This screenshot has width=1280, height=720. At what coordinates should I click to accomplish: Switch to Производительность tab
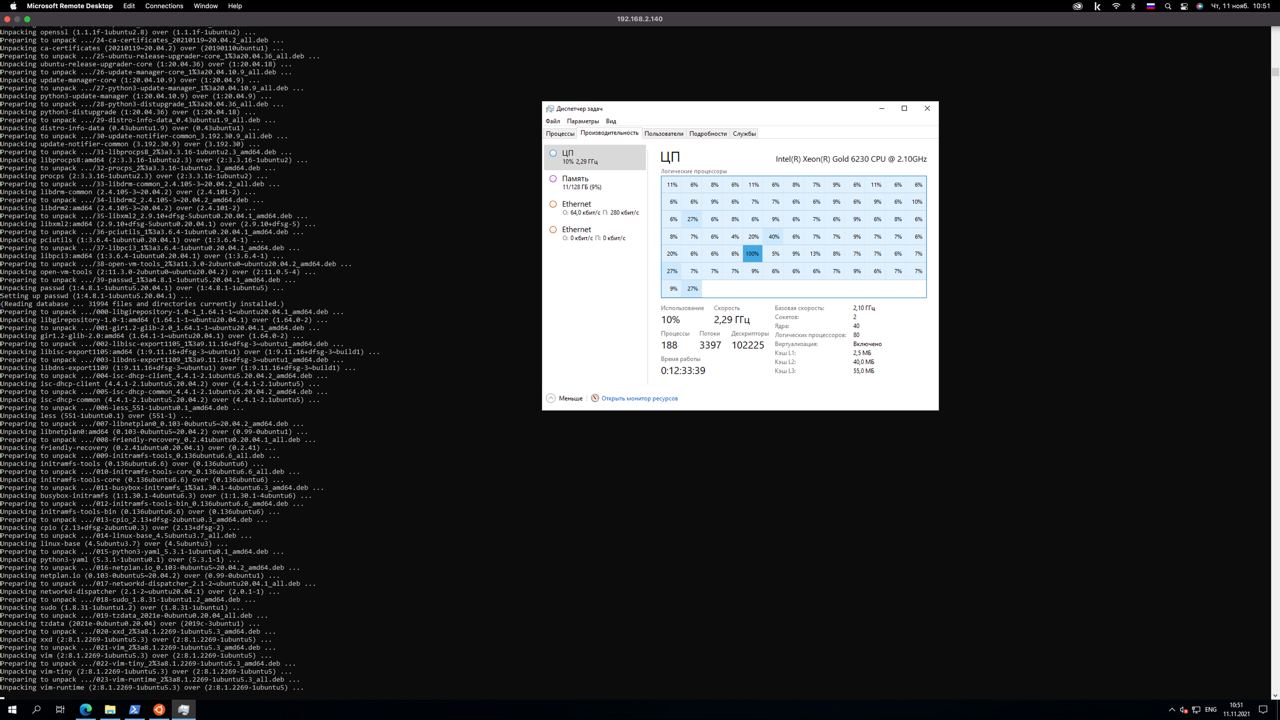609,133
